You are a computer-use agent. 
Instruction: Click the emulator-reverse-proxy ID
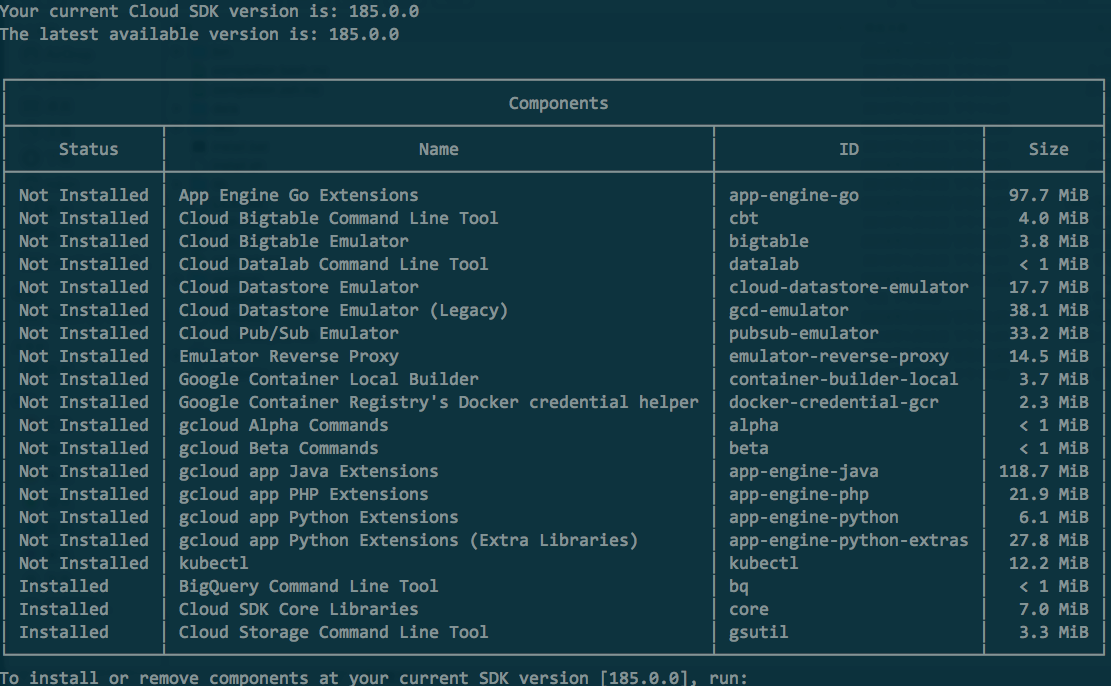pyautogui.click(x=838, y=356)
